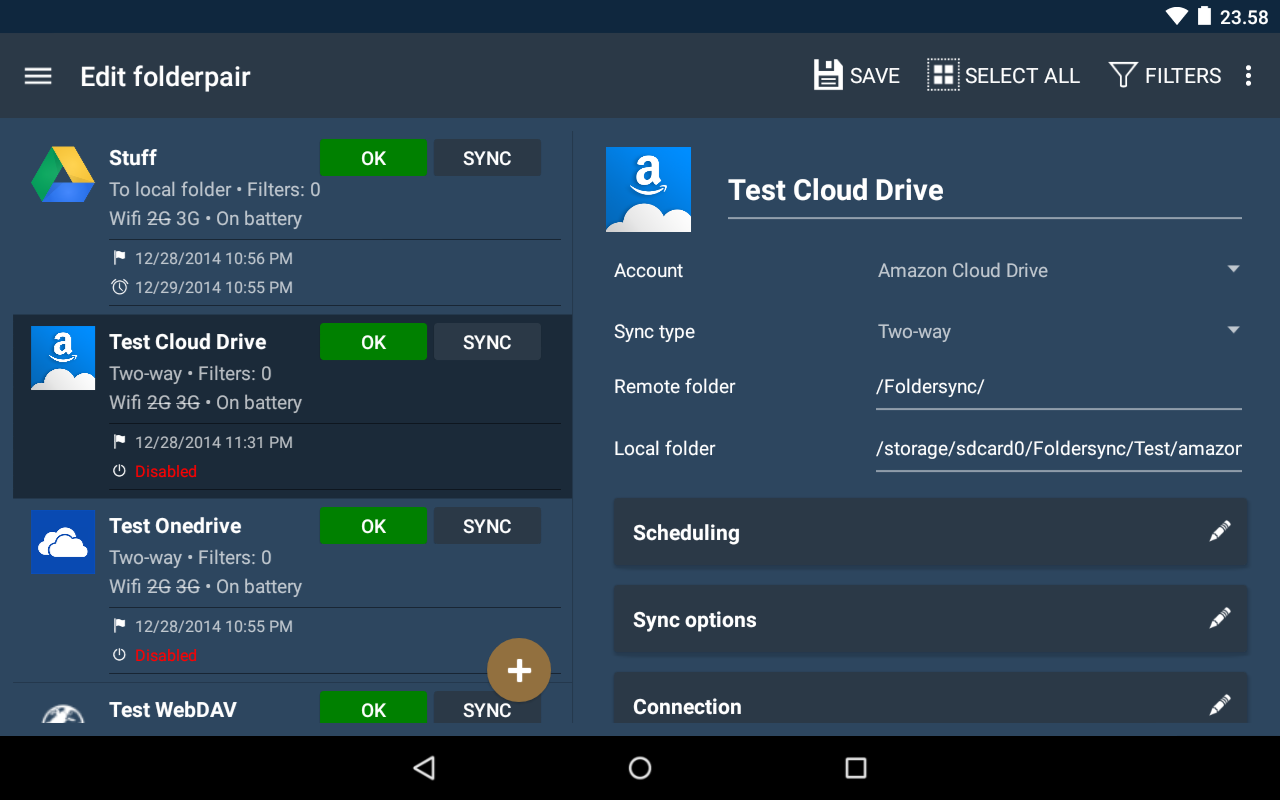
Task: Click the Disabled scheduler toggle for Test Onedrive
Action: [165, 655]
